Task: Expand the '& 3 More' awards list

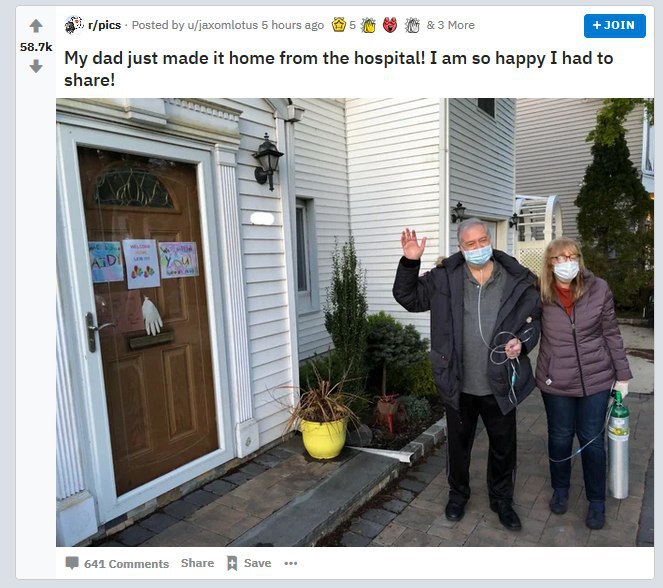Action: pos(450,25)
